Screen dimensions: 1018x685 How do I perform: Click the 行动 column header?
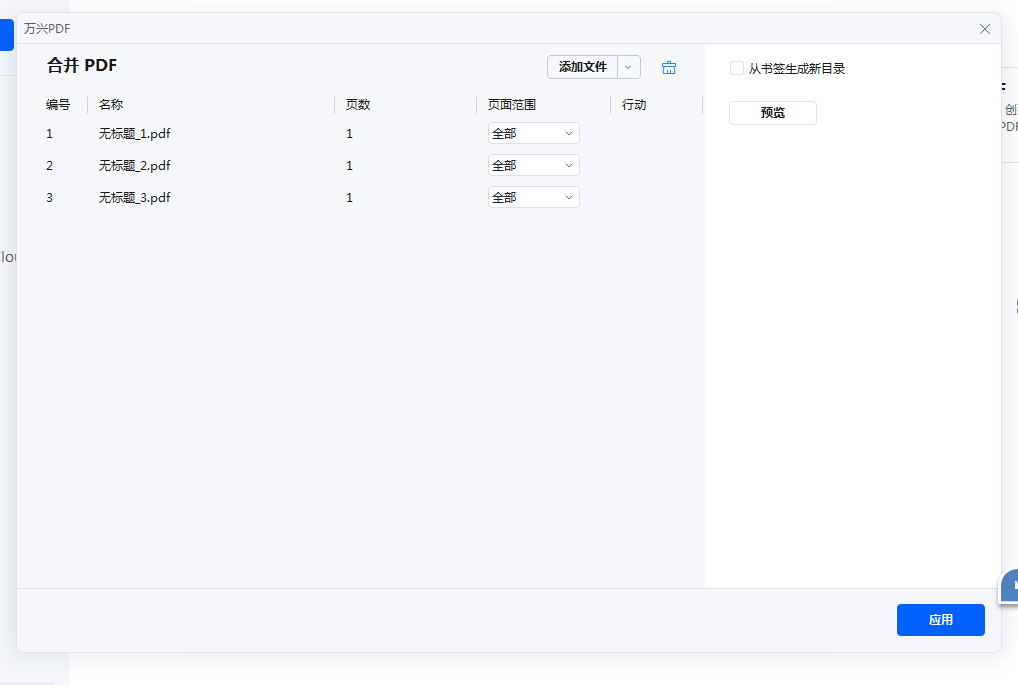pos(634,104)
